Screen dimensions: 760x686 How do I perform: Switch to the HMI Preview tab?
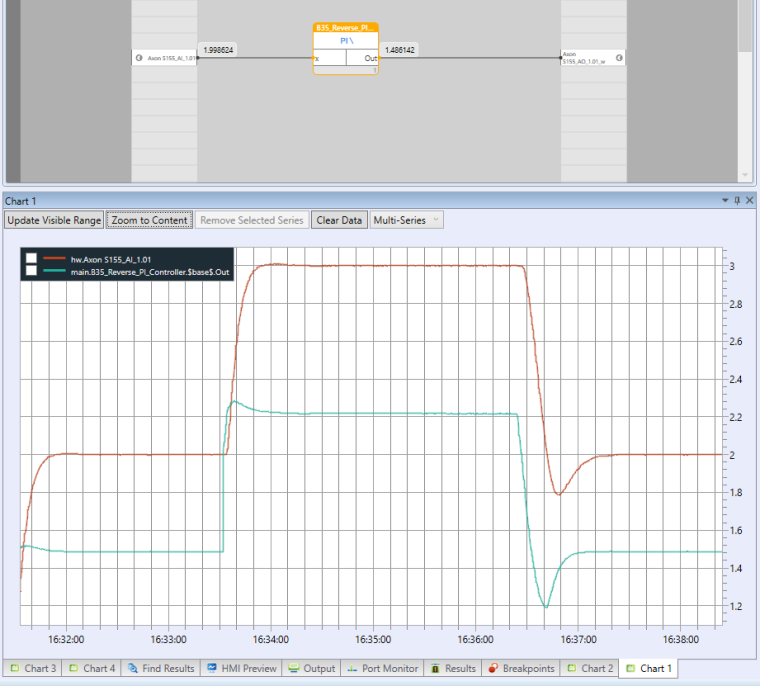coord(241,668)
